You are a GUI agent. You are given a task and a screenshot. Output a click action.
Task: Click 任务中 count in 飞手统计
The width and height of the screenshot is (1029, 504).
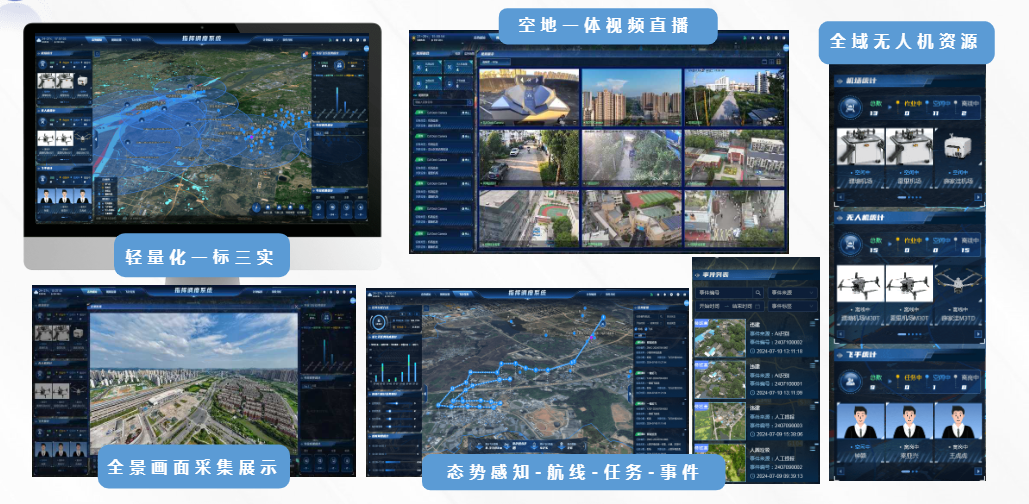(x=909, y=387)
